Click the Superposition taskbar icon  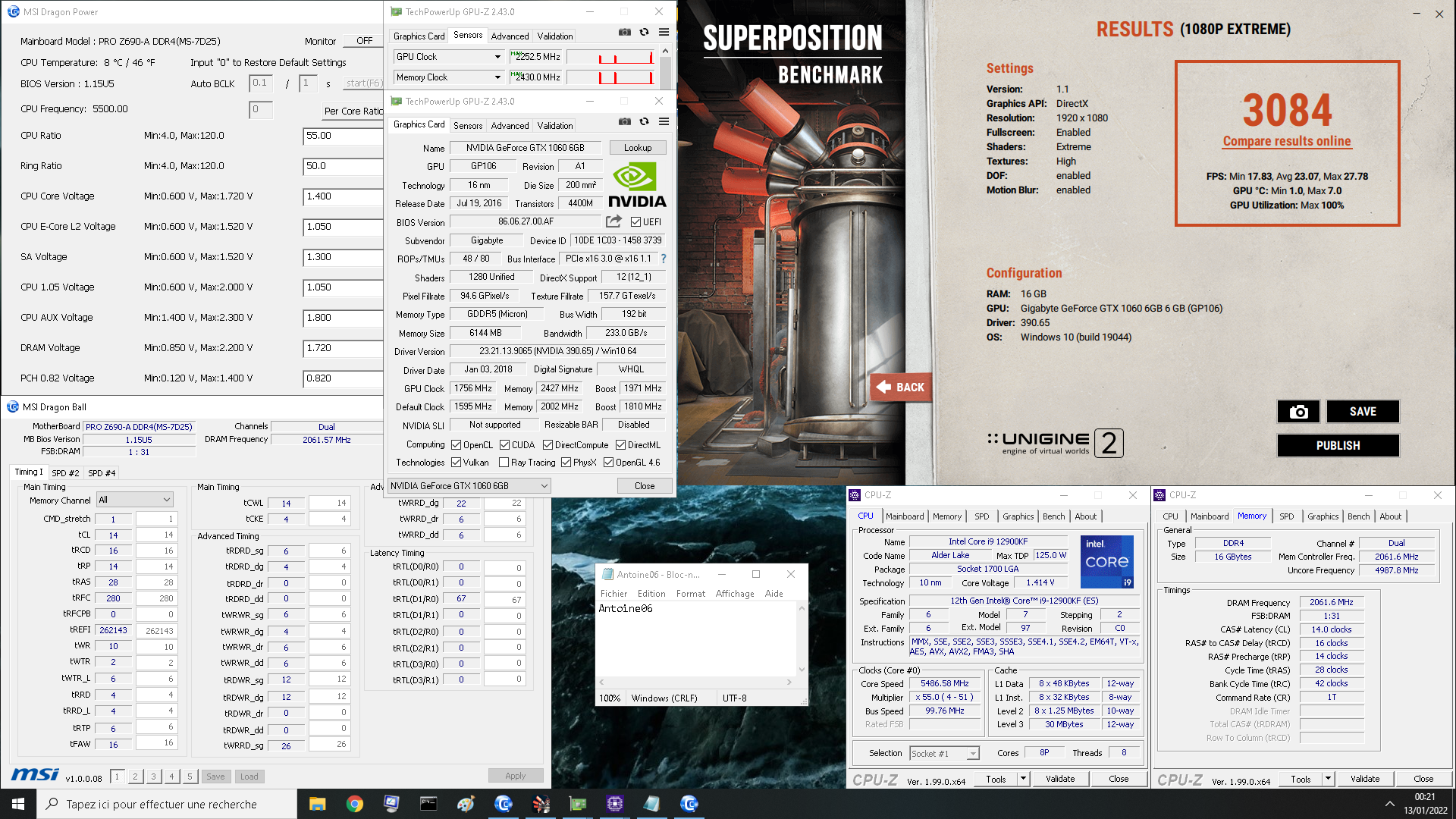[x=541, y=804]
